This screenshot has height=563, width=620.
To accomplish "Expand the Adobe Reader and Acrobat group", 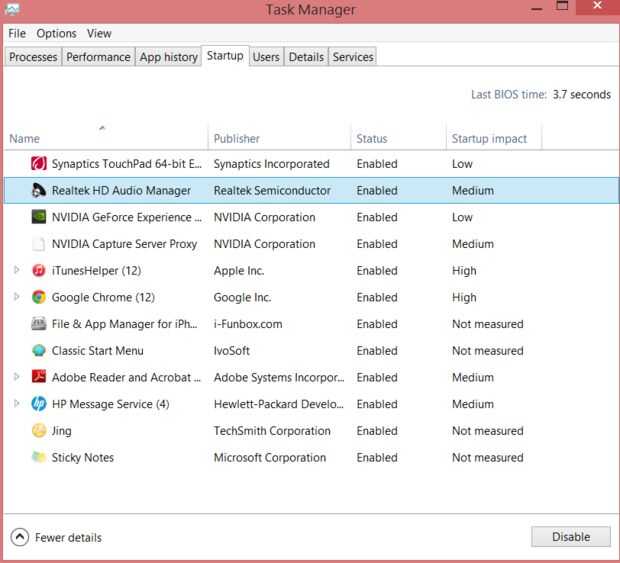I will (17, 377).
